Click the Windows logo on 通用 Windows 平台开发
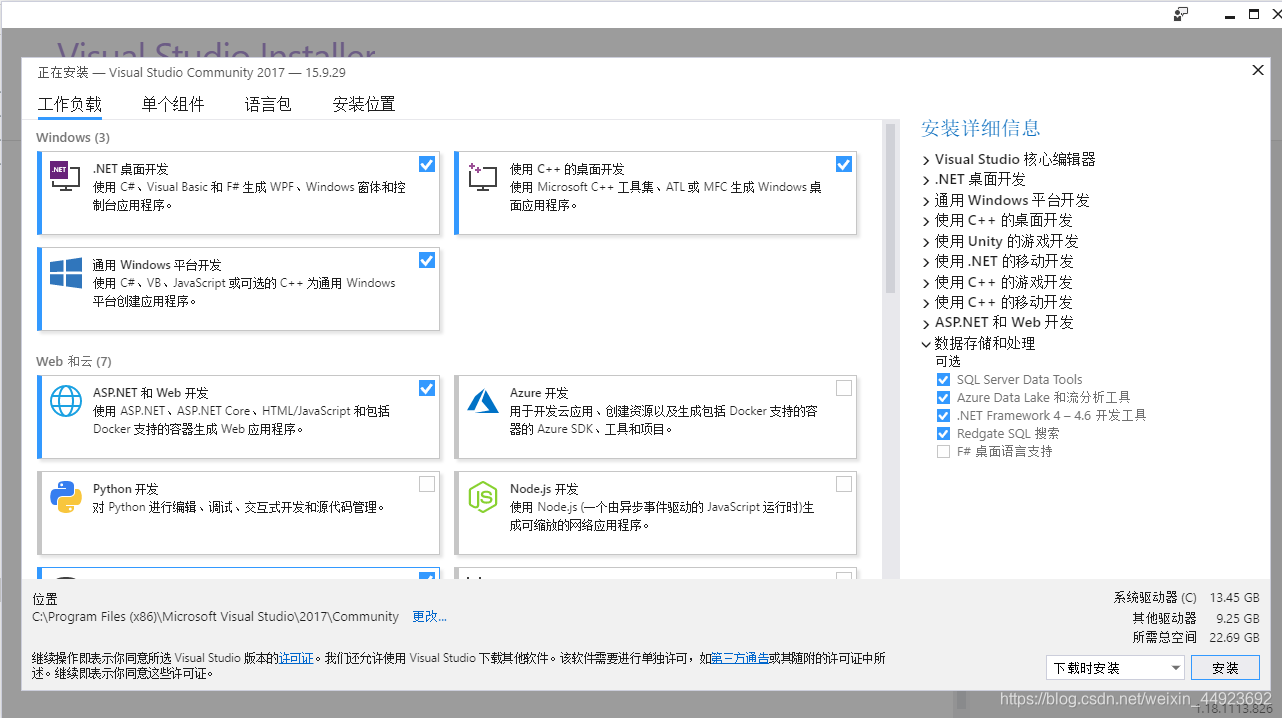This screenshot has width=1282, height=718. click(x=65, y=273)
